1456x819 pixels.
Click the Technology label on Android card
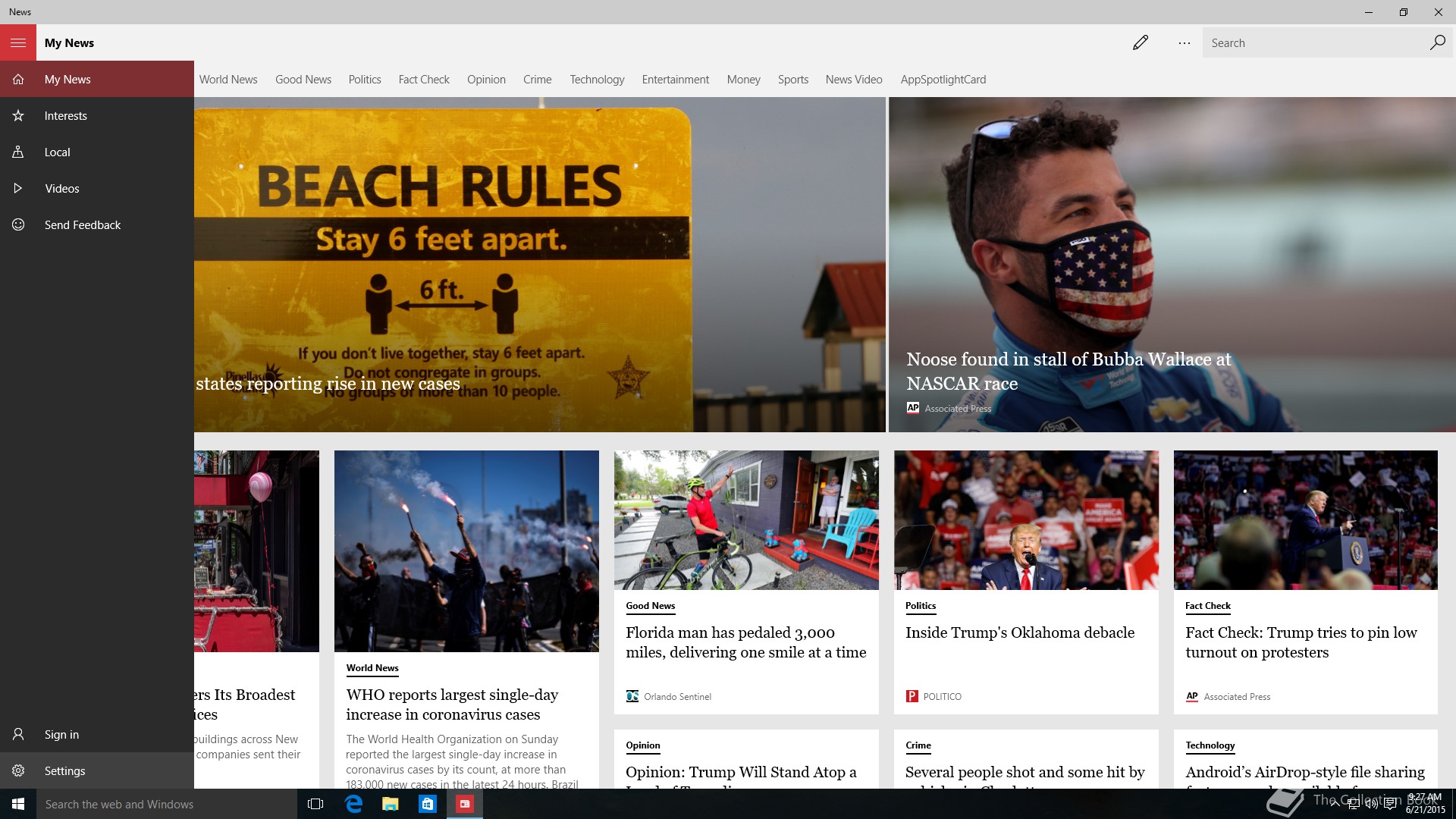pos(1210,745)
